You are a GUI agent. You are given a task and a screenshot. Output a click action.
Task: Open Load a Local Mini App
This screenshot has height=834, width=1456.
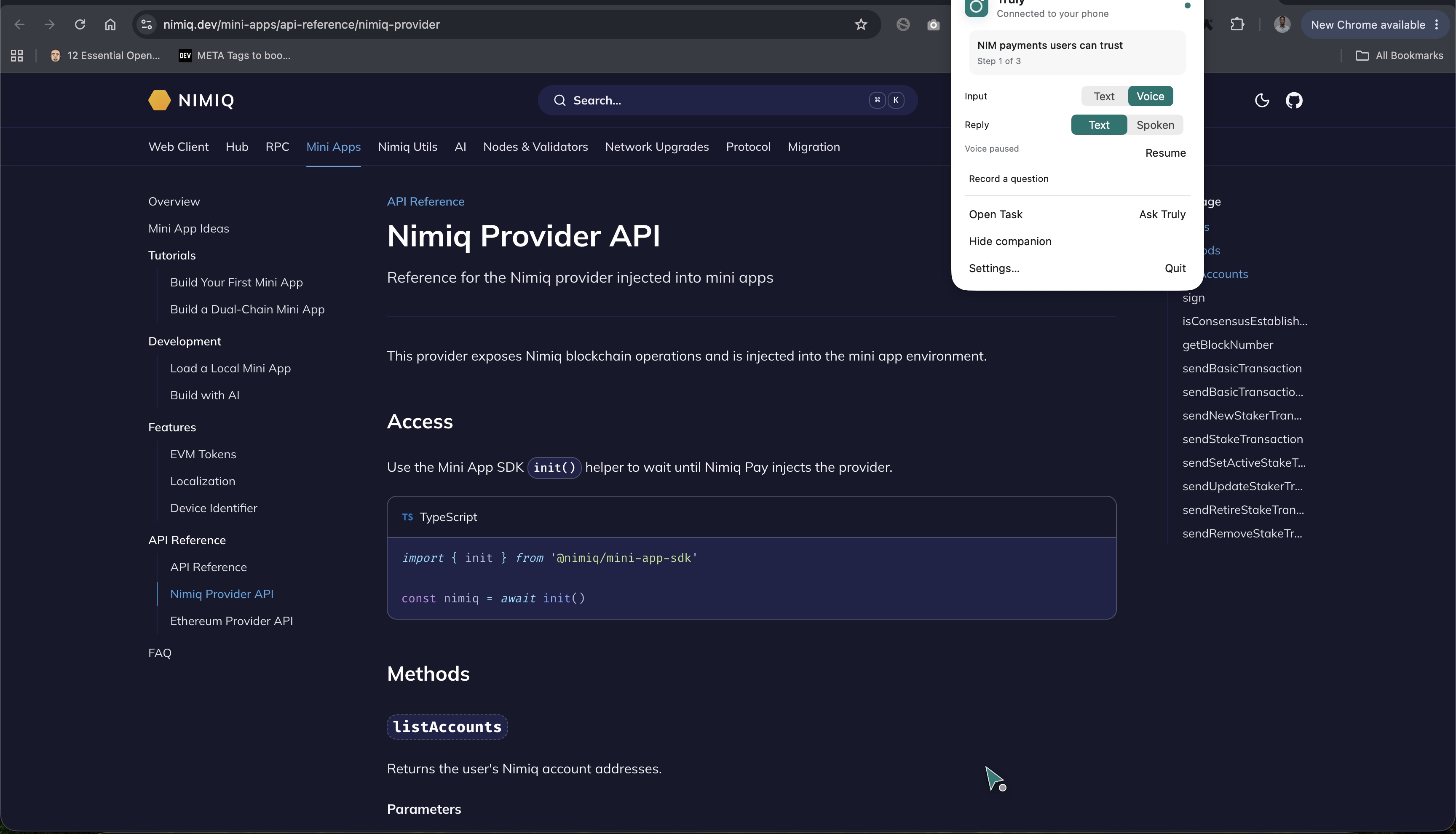tap(230, 368)
